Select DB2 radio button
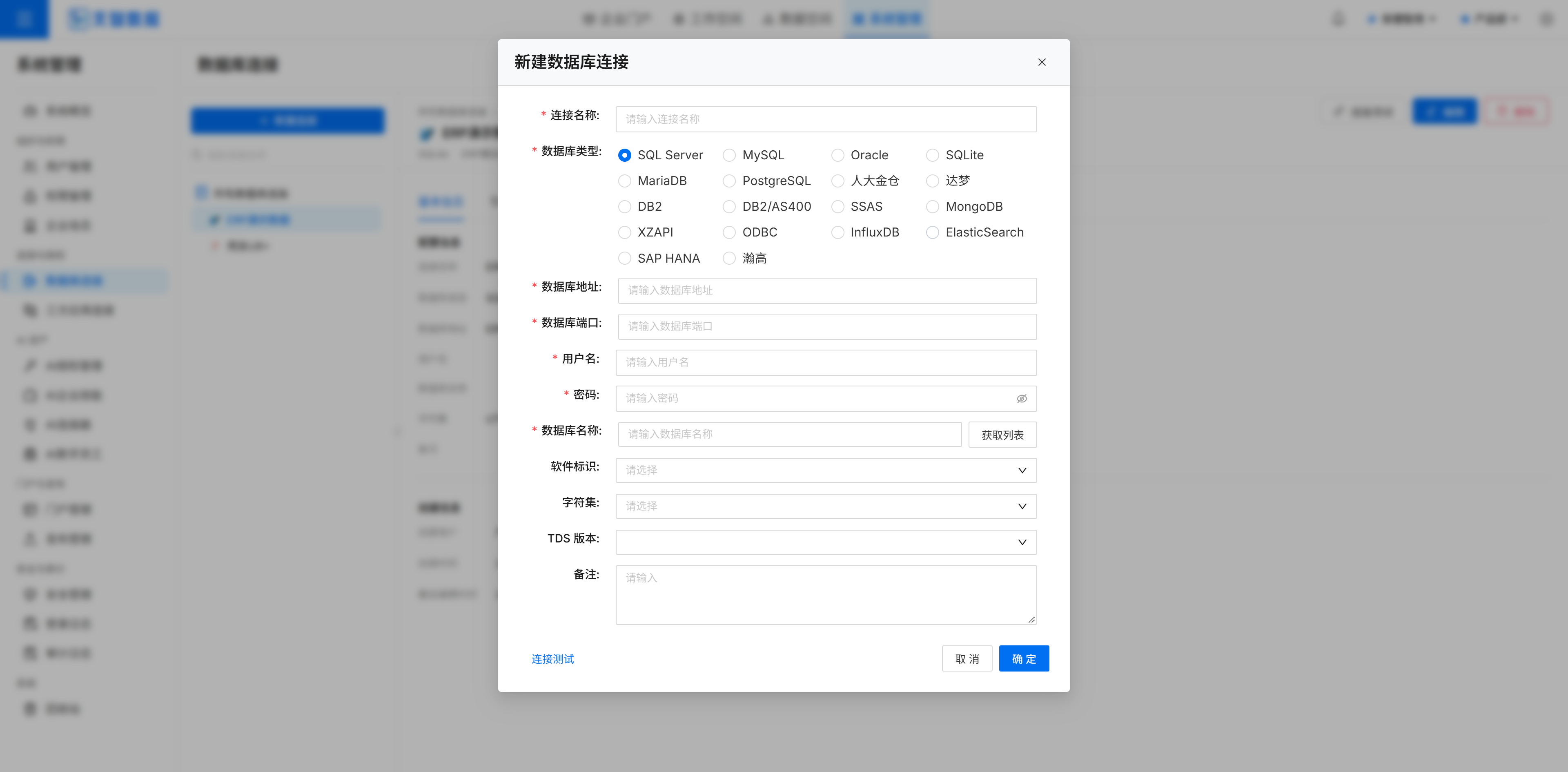The height and width of the screenshot is (772, 1568). pos(624,206)
